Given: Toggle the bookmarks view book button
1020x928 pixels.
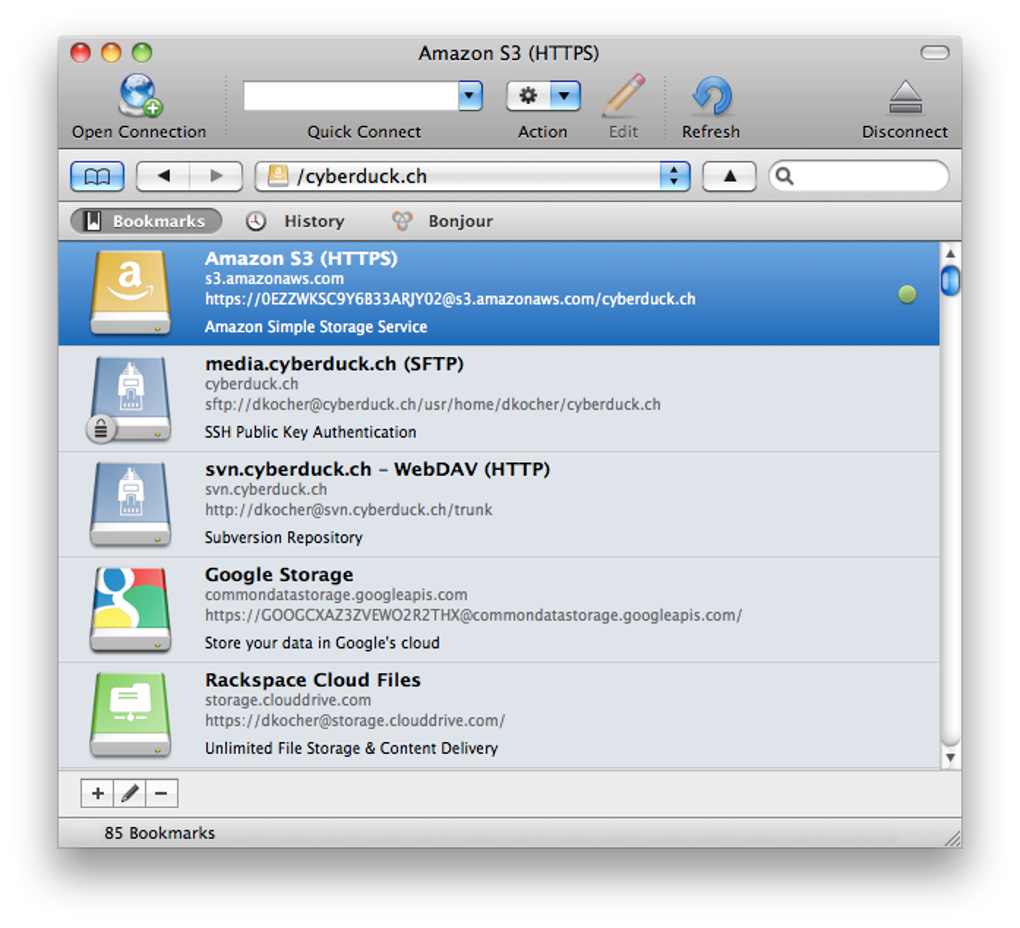Looking at the screenshot, I should coord(97,177).
